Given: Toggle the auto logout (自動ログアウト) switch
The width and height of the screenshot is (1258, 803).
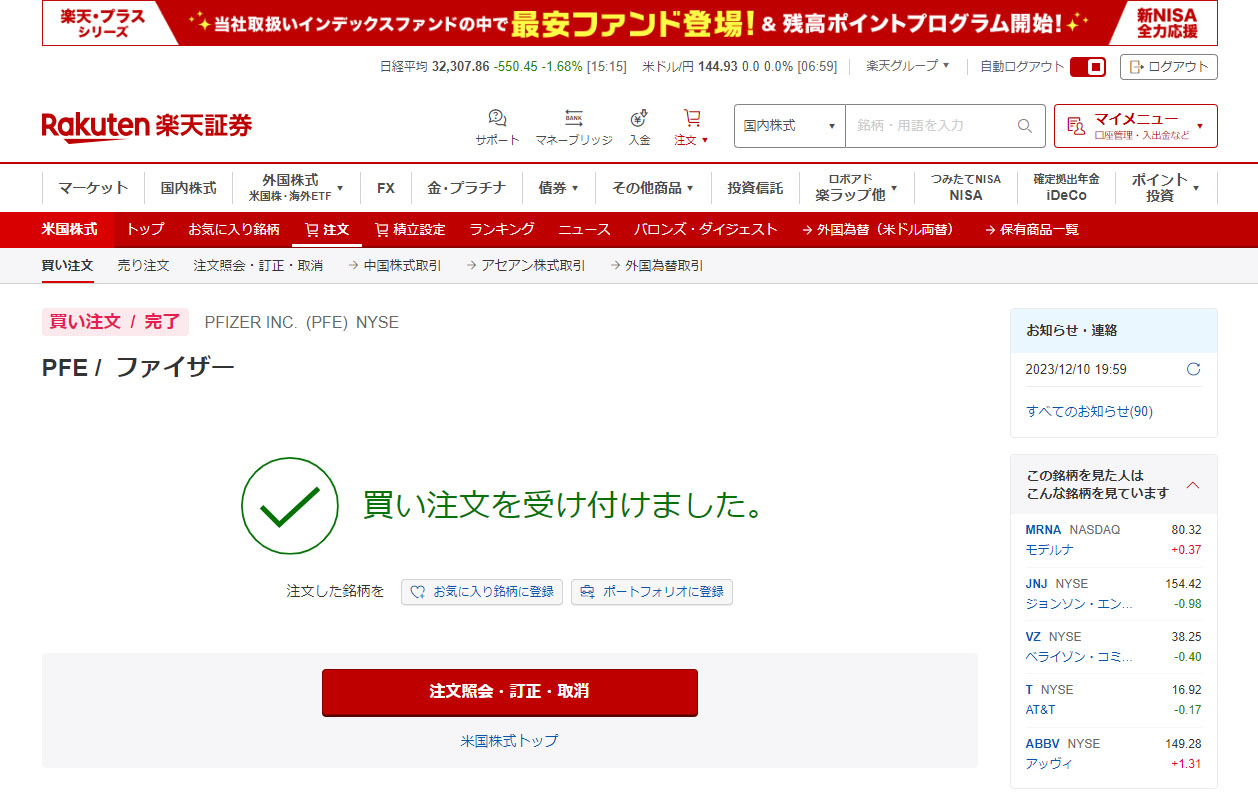Looking at the screenshot, I should click(x=1087, y=67).
